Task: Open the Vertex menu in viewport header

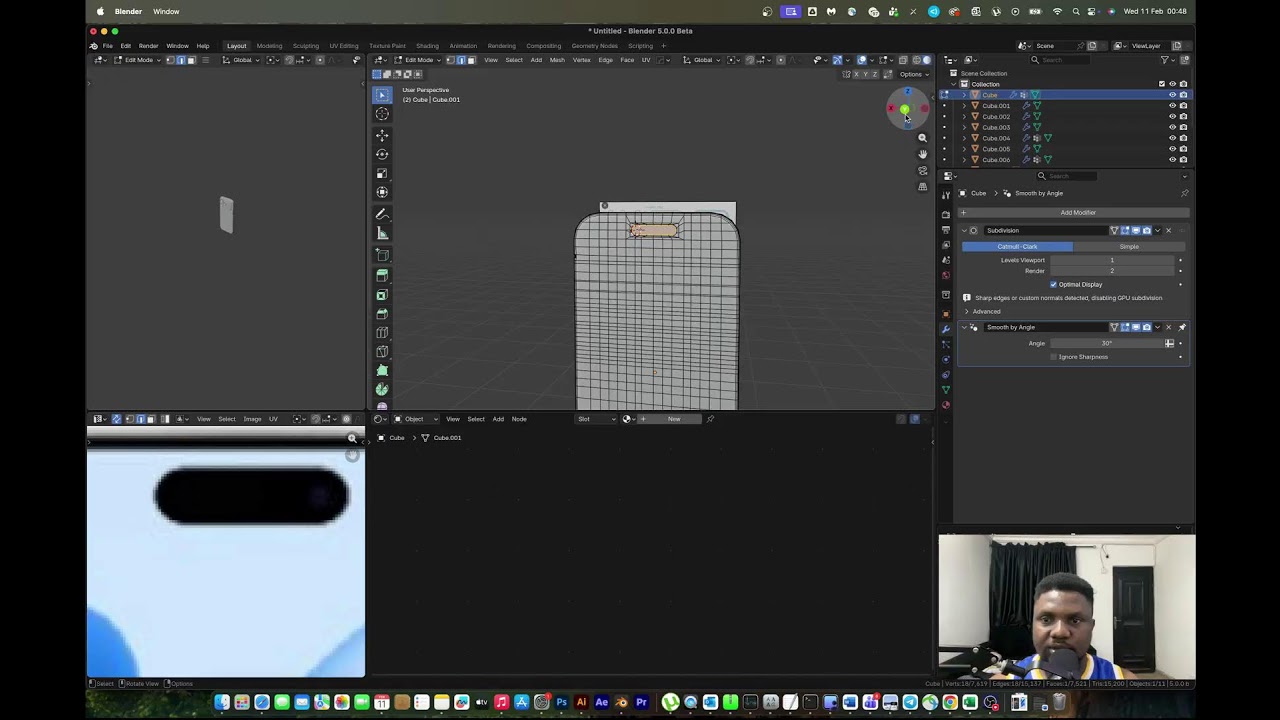Action: pyautogui.click(x=581, y=60)
